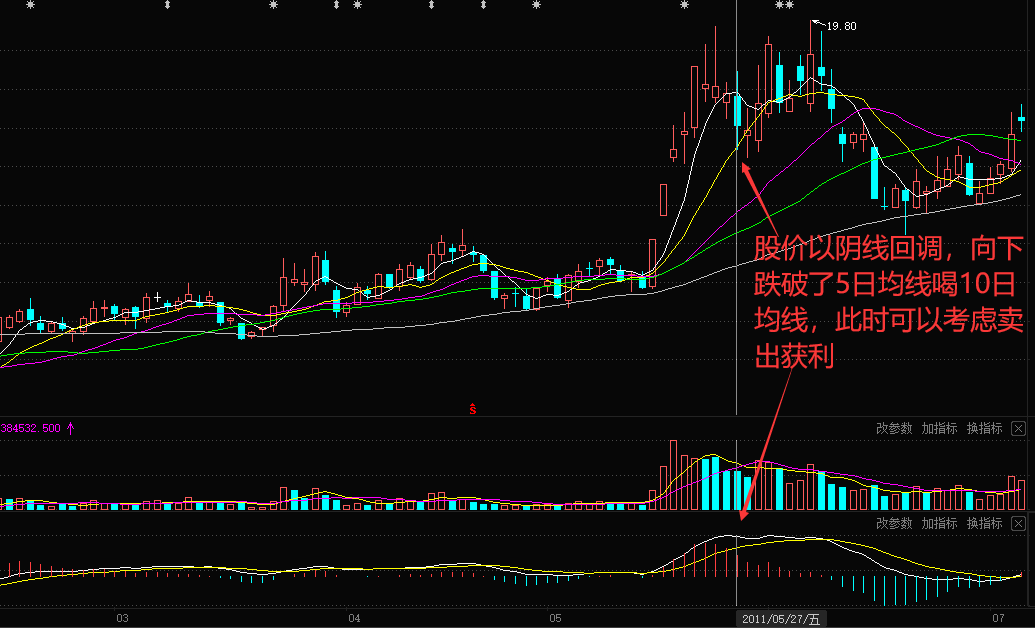Click the magenta up arrow beside 384532.500
Screen dimensions: 1035x628
71,428
